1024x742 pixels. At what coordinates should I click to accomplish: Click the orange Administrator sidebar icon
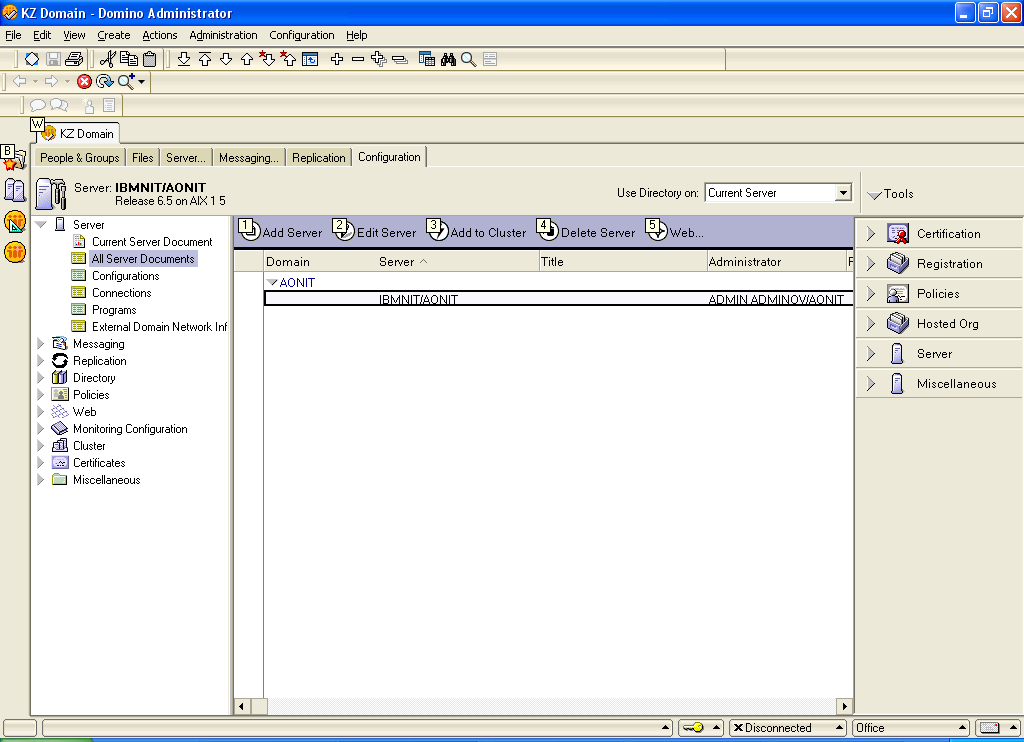14,252
